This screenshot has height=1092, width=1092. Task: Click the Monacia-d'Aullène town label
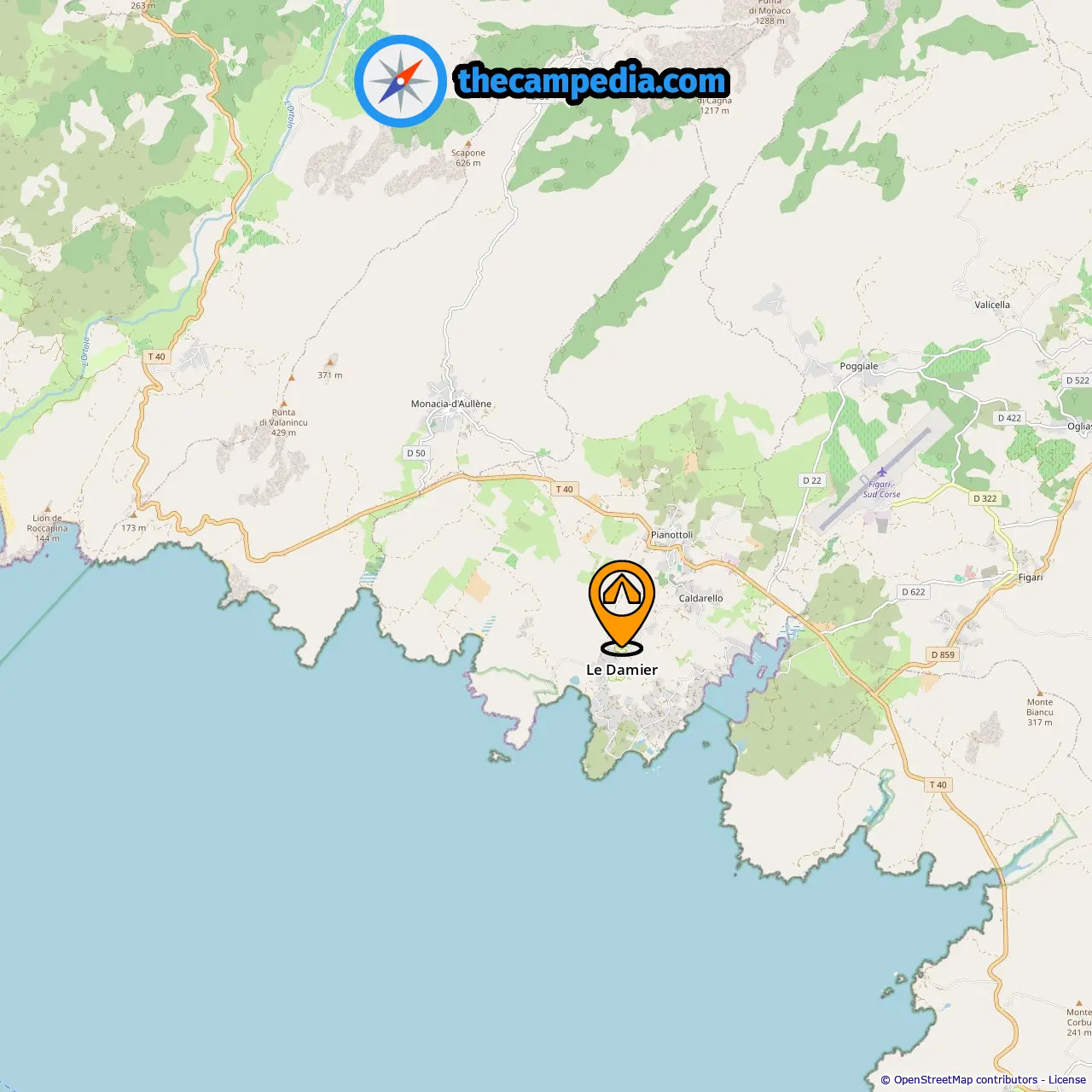(x=451, y=404)
